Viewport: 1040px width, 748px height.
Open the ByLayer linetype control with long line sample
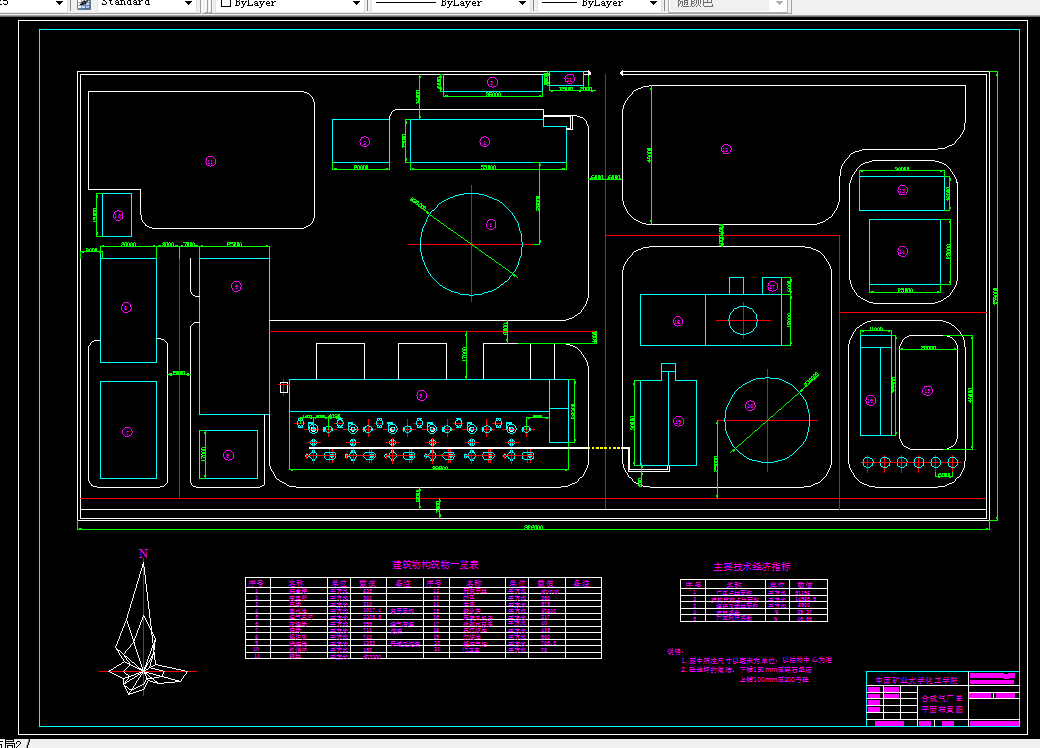click(x=450, y=4)
